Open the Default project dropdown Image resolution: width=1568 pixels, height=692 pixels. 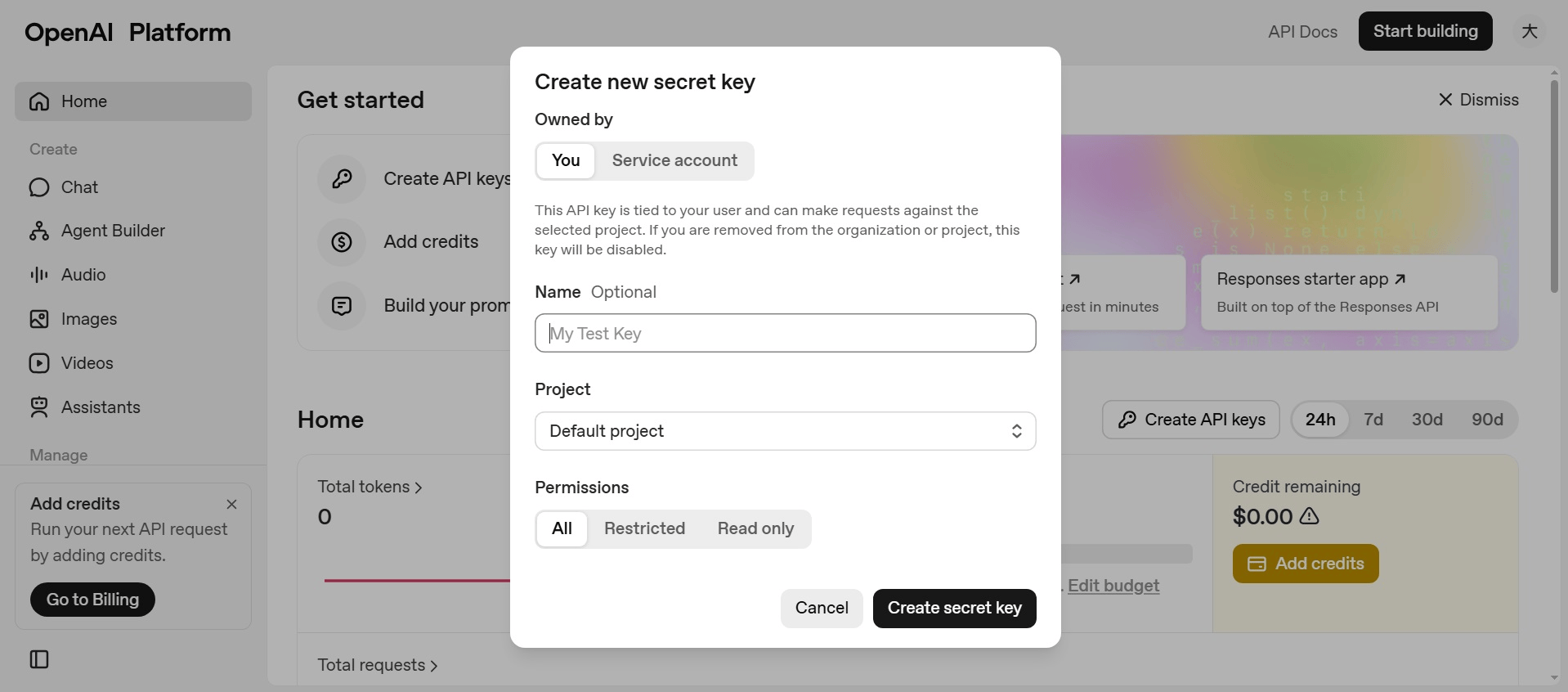click(x=785, y=431)
